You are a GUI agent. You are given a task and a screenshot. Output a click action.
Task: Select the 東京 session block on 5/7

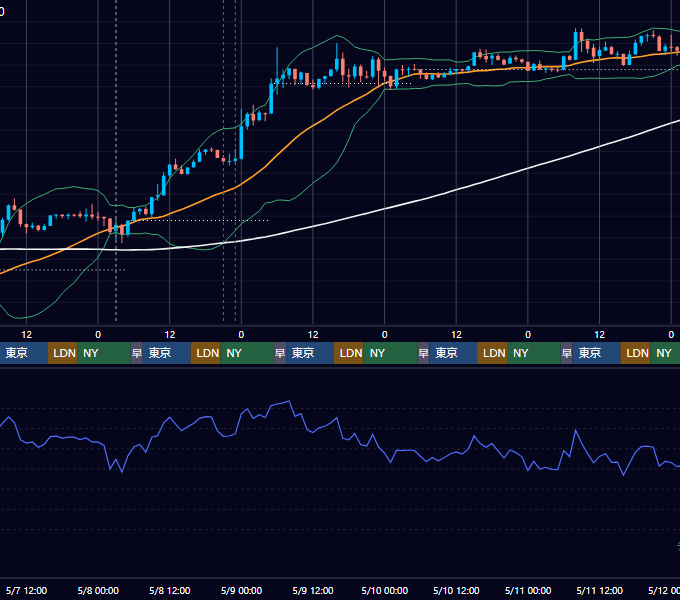coord(23,353)
